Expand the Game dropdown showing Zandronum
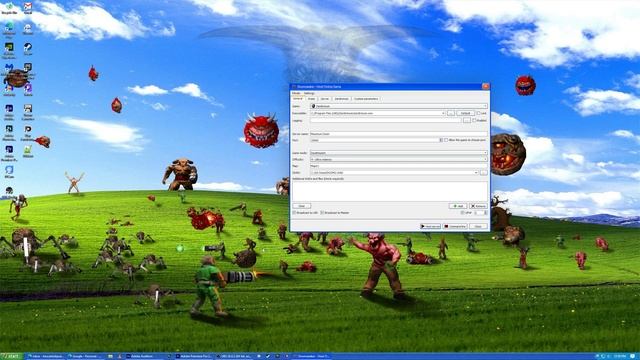The width and height of the screenshot is (640, 360). pyautogui.click(x=399, y=106)
